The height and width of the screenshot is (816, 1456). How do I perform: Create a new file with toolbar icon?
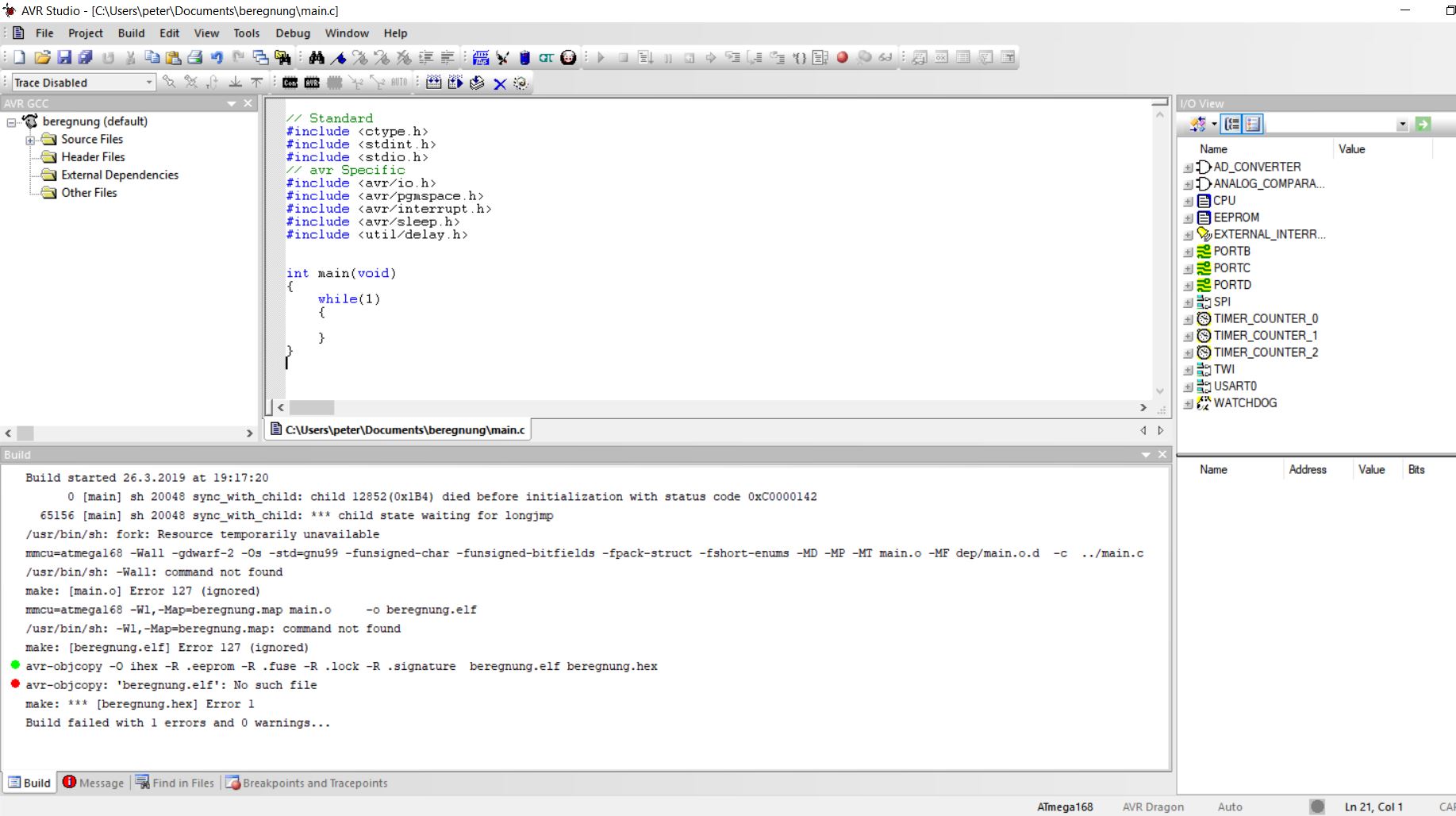[x=19, y=57]
